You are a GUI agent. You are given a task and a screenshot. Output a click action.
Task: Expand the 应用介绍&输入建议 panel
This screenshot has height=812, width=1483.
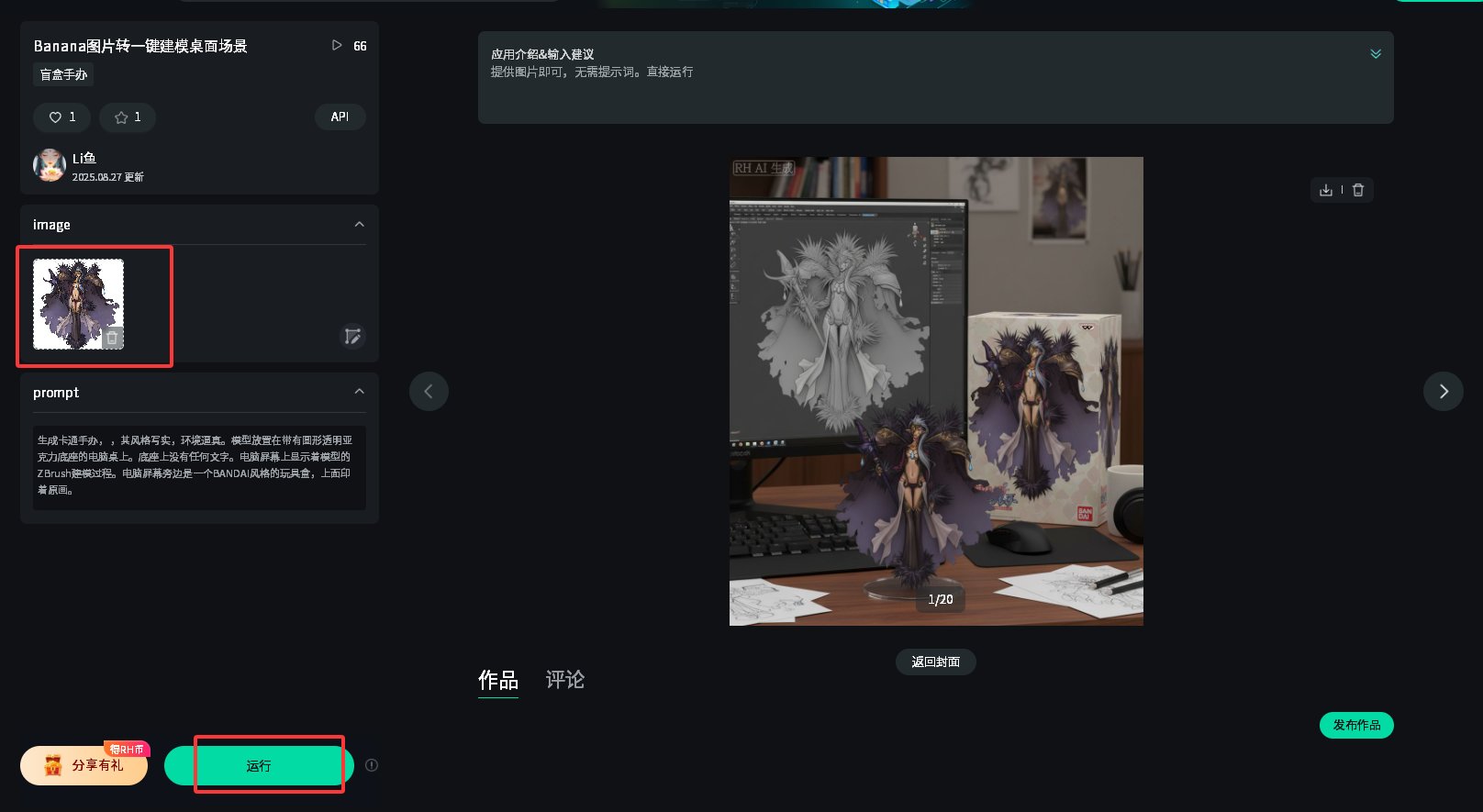pyautogui.click(x=1376, y=54)
